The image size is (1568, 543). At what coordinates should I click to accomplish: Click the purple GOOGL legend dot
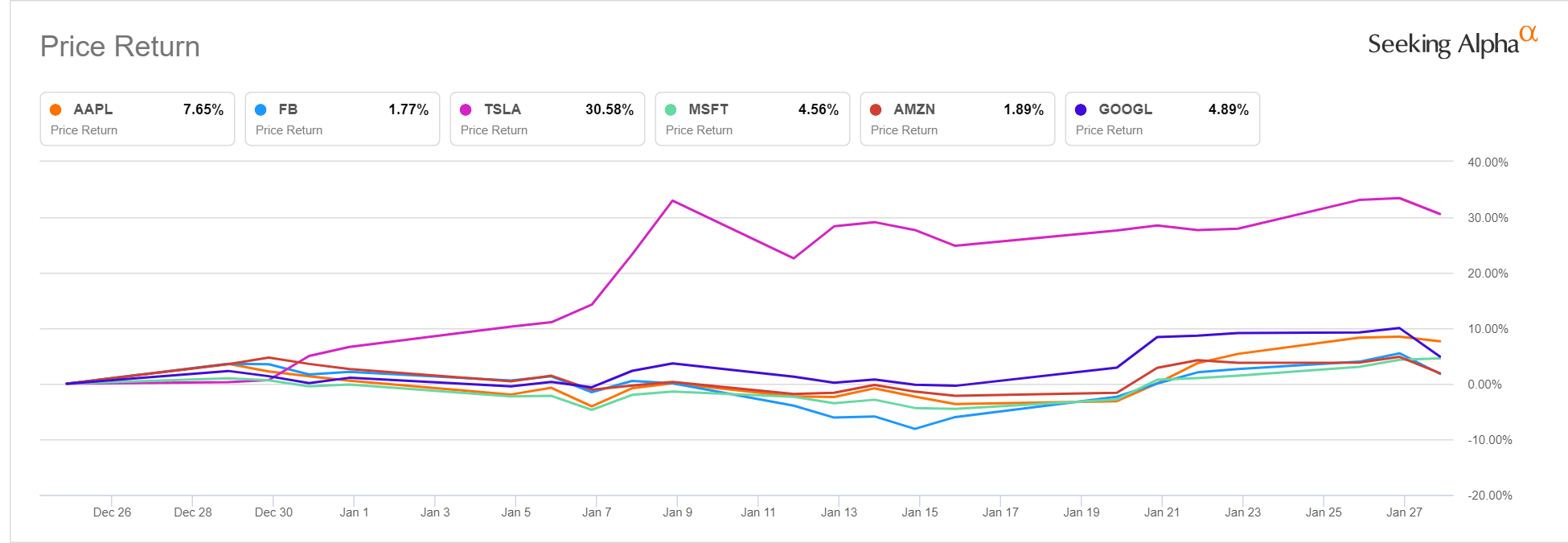tap(1081, 110)
